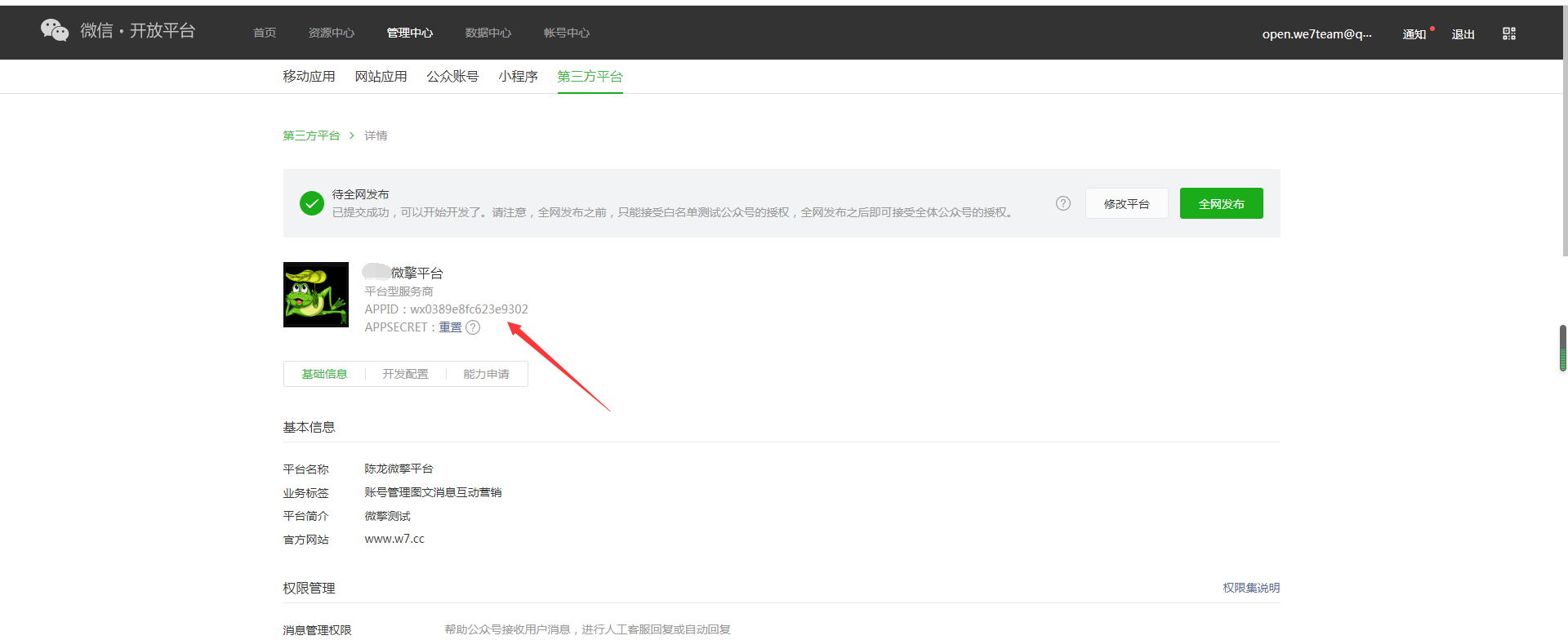1568x640 pixels.
Task: Switch to the 小程序 tab
Action: click(x=518, y=76)
